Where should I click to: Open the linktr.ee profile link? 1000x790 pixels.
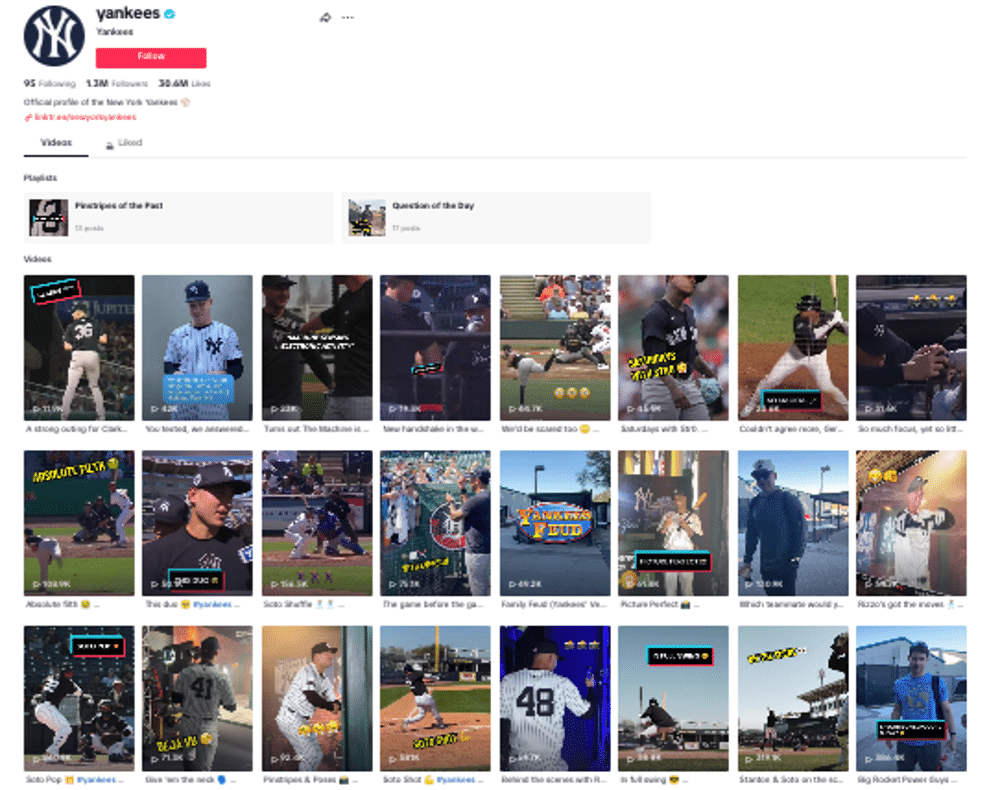pos(85,117)
